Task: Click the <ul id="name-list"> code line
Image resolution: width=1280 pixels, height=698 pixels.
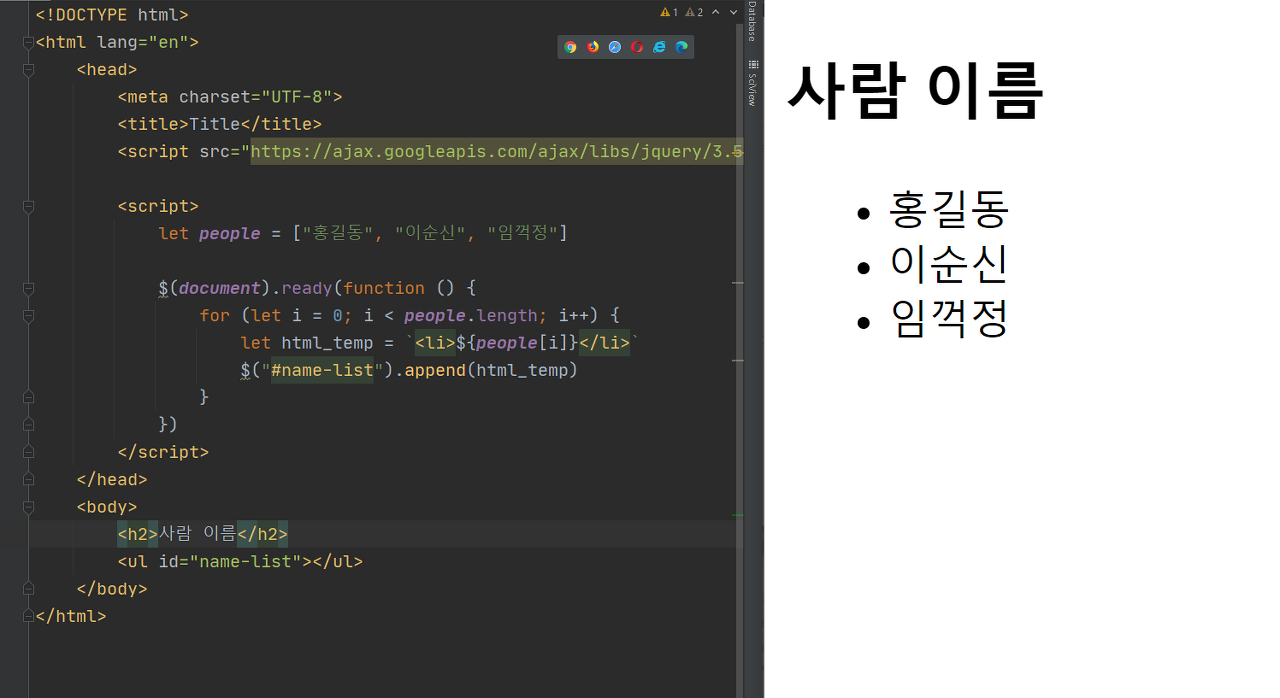Action: pyautogui.click(x=240, y=561)
